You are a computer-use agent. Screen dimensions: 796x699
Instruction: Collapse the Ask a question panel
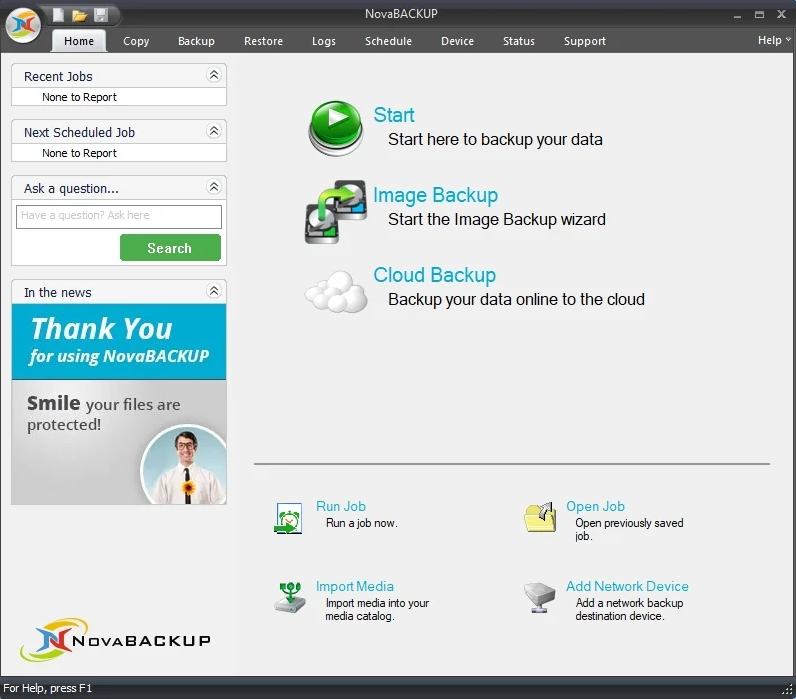[213, 187]
